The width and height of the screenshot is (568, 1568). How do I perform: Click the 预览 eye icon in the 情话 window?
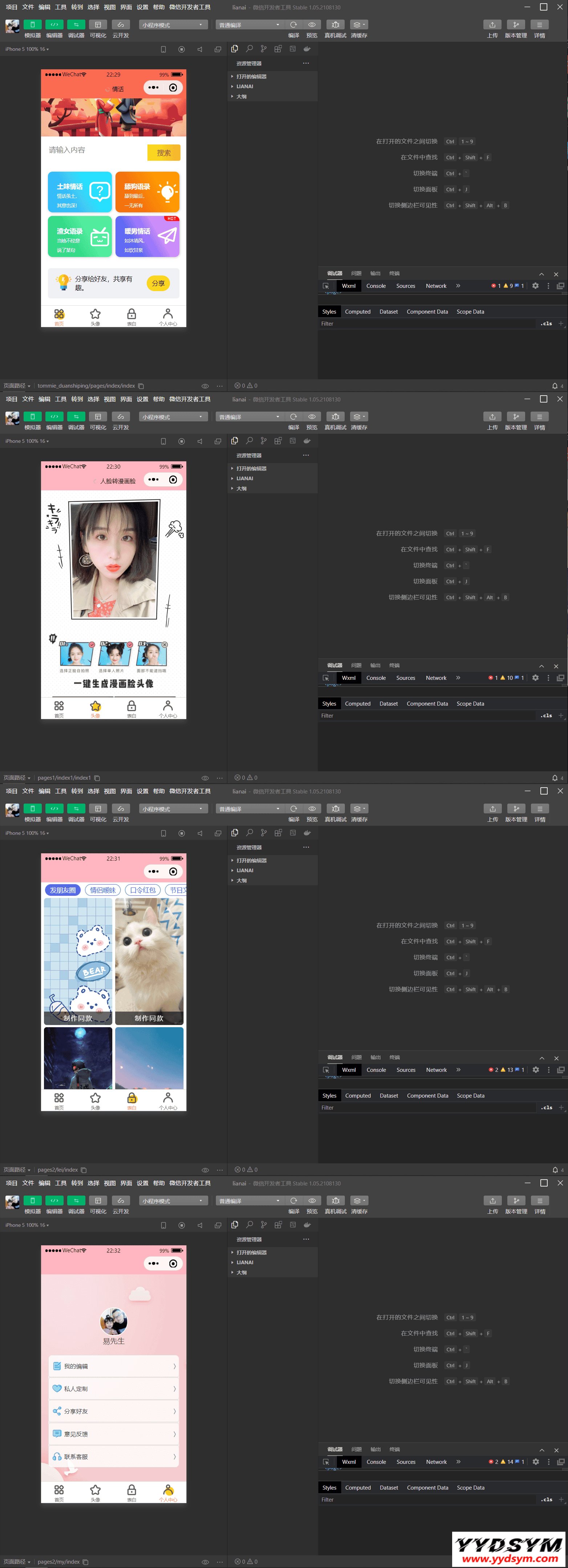[312, 25]
